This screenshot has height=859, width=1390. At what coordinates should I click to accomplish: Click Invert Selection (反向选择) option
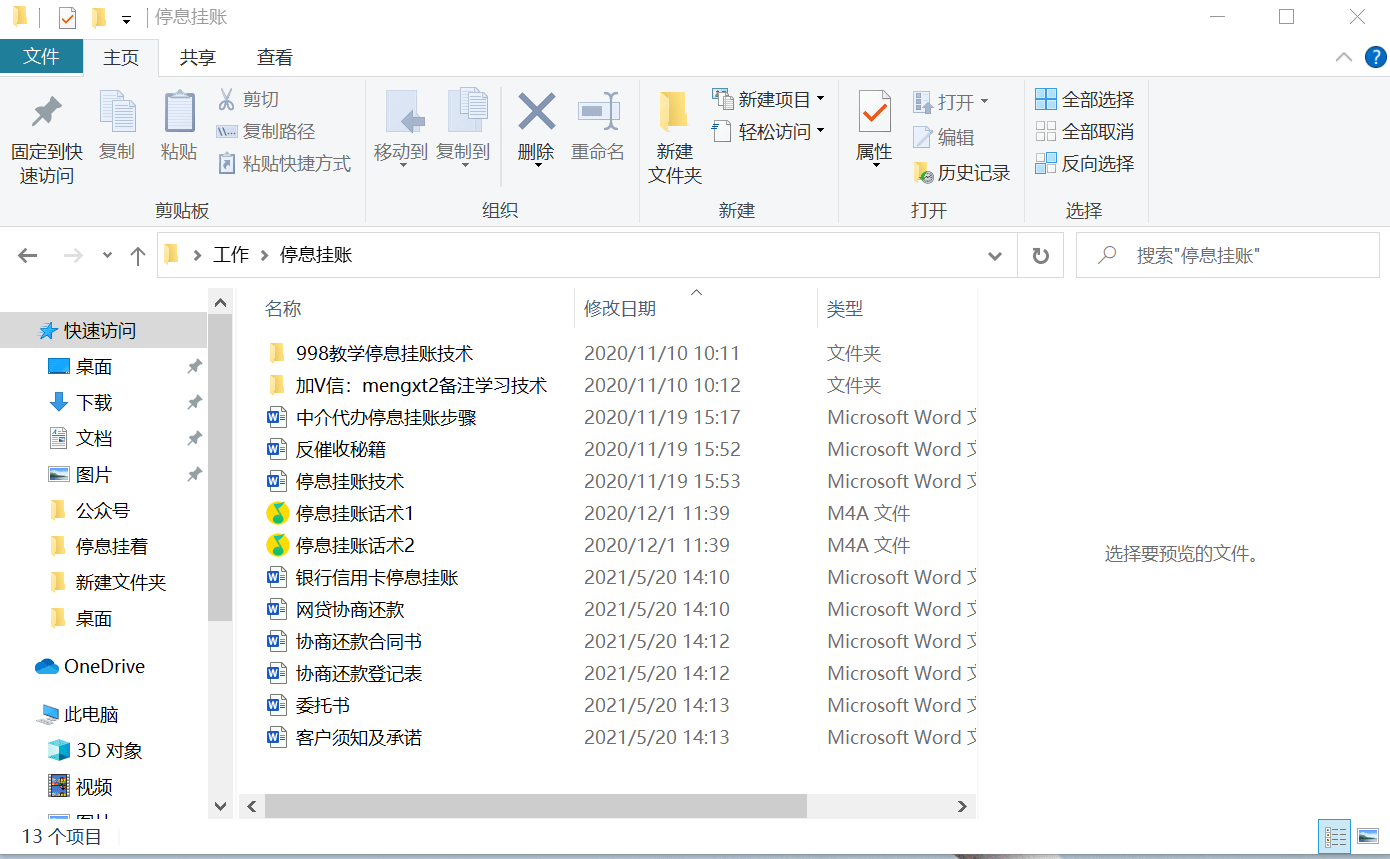pyautogui.click(x=1086, y=164)
